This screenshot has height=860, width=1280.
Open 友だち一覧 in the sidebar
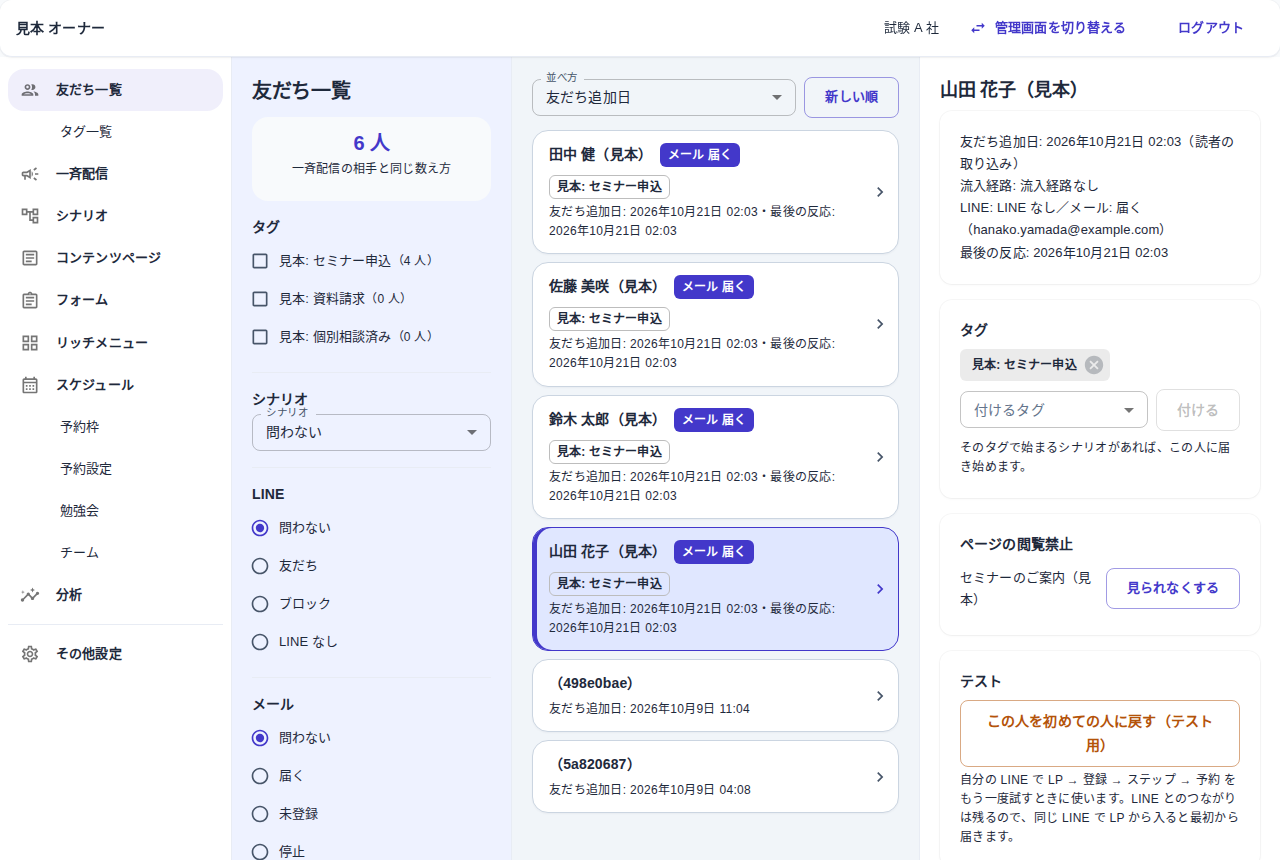click(x=115, y=90)
